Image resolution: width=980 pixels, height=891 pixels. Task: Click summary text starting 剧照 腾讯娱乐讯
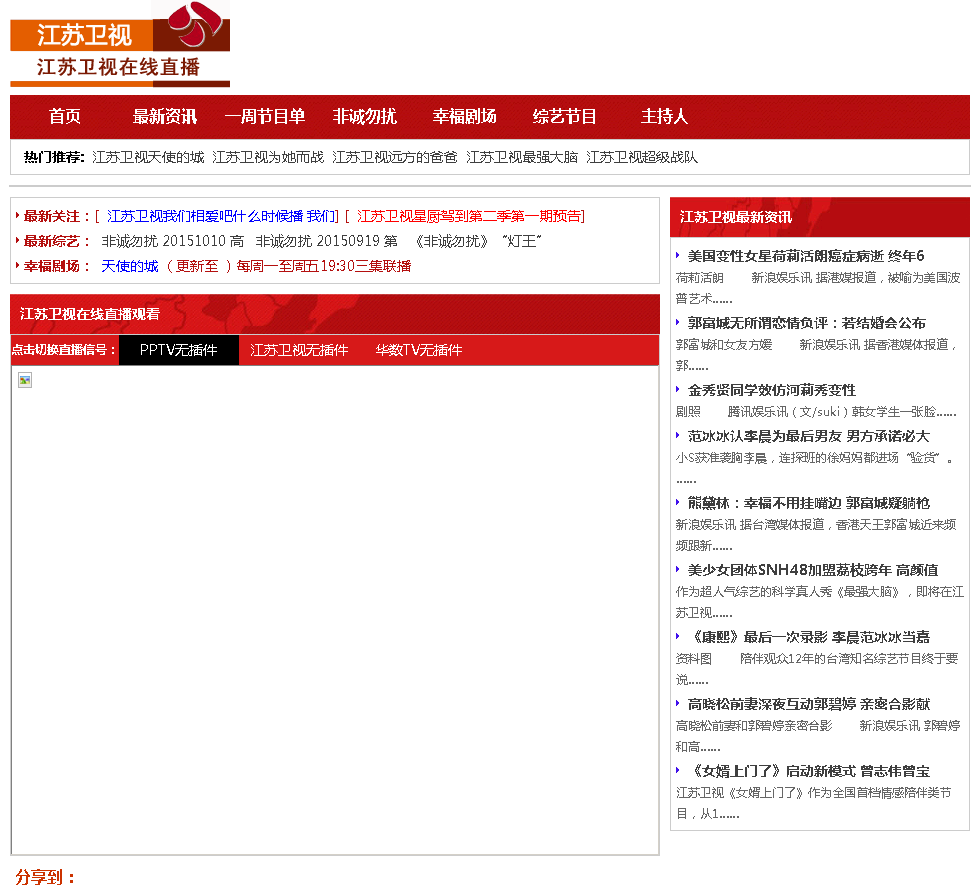tap(816, 412)
